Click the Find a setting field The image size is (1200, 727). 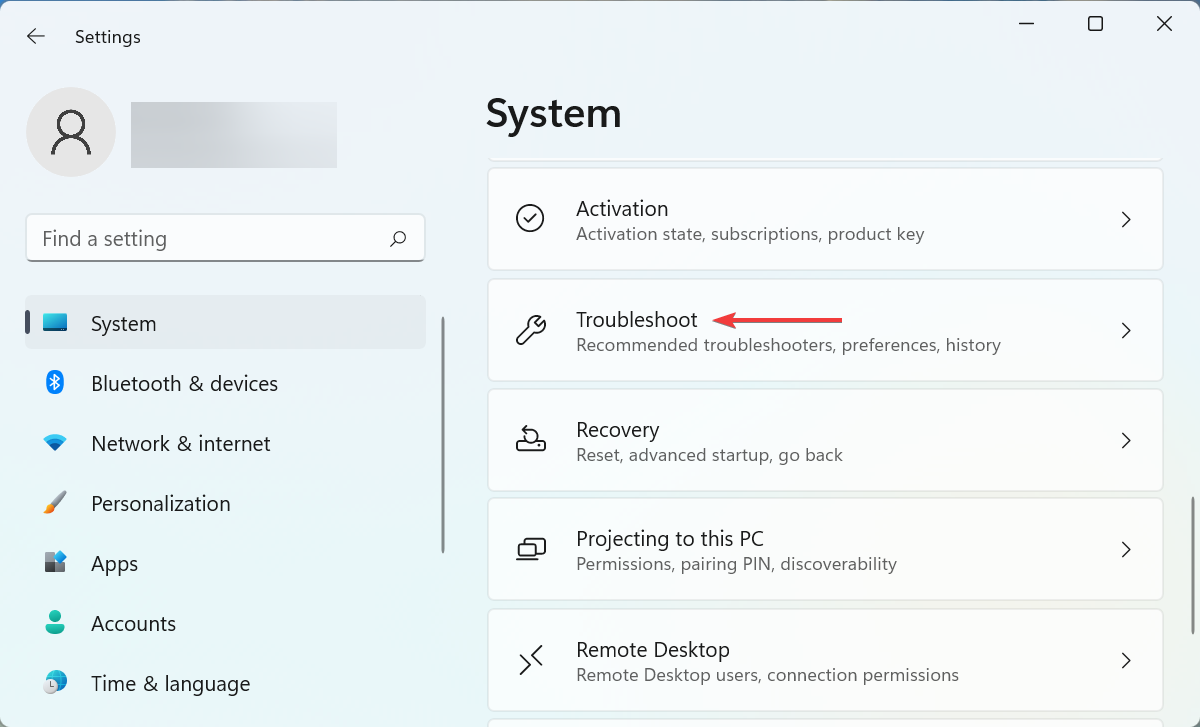[x=210, y=239]
